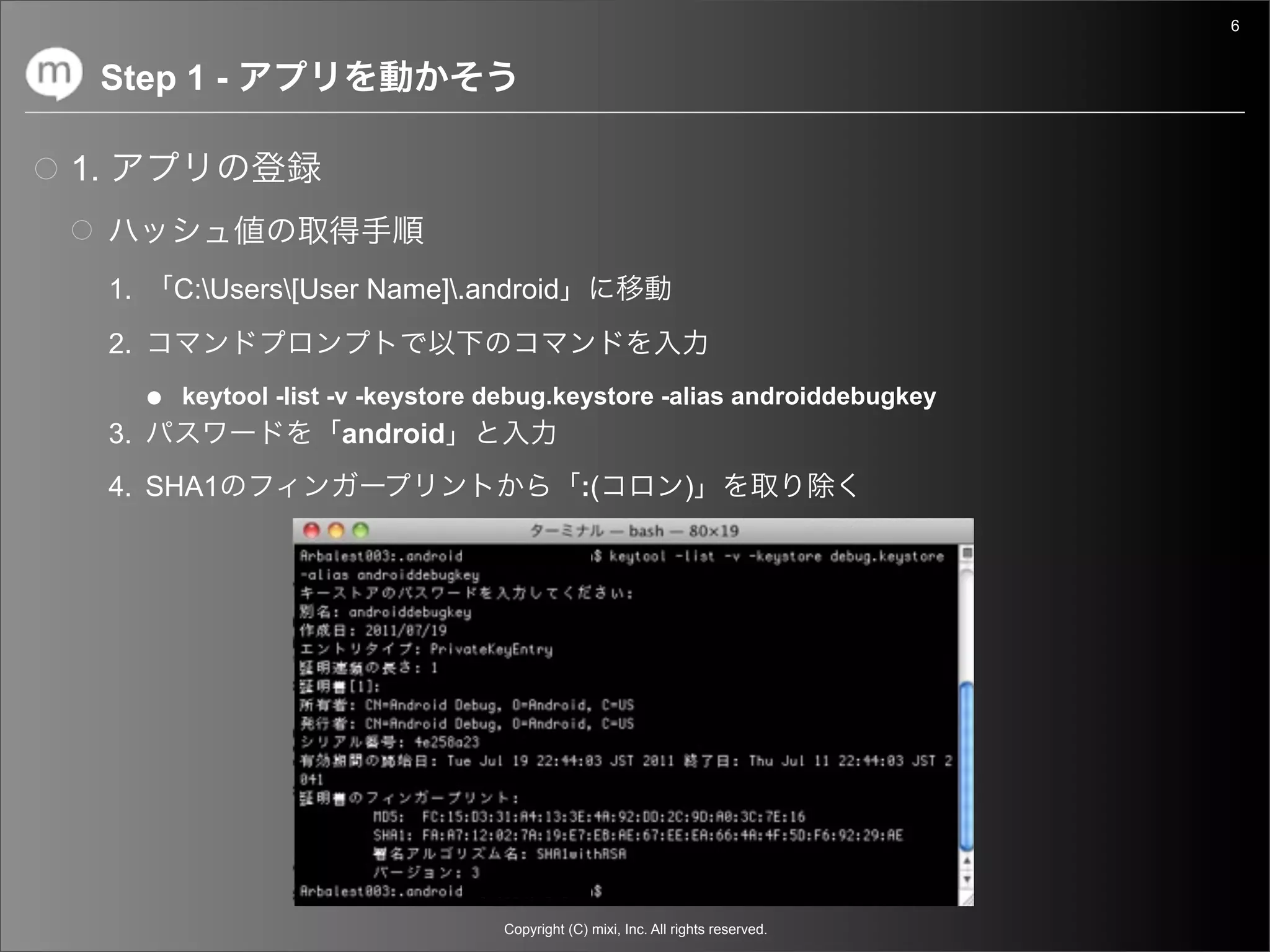This screenshot has height=952, width=1270.
Task: Click the mixi copyright footer text
Action: [x=635, y=929]
